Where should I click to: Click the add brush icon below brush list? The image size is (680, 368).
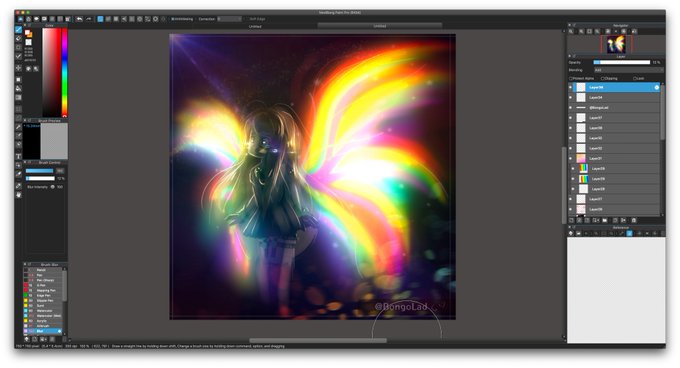pos(35,339)
